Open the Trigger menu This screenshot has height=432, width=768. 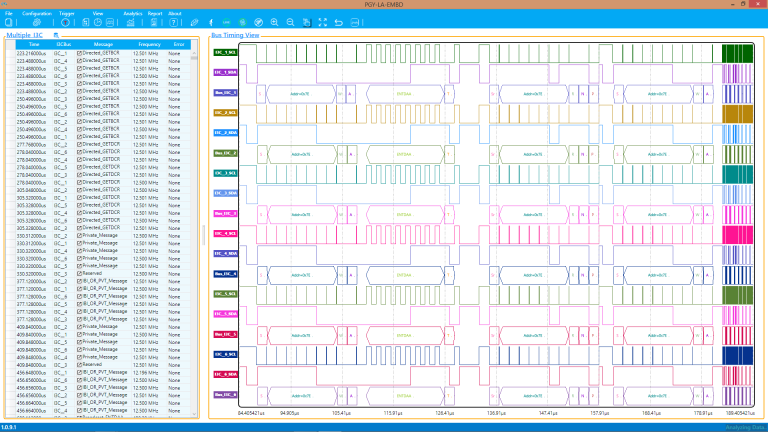coord(67,13)
